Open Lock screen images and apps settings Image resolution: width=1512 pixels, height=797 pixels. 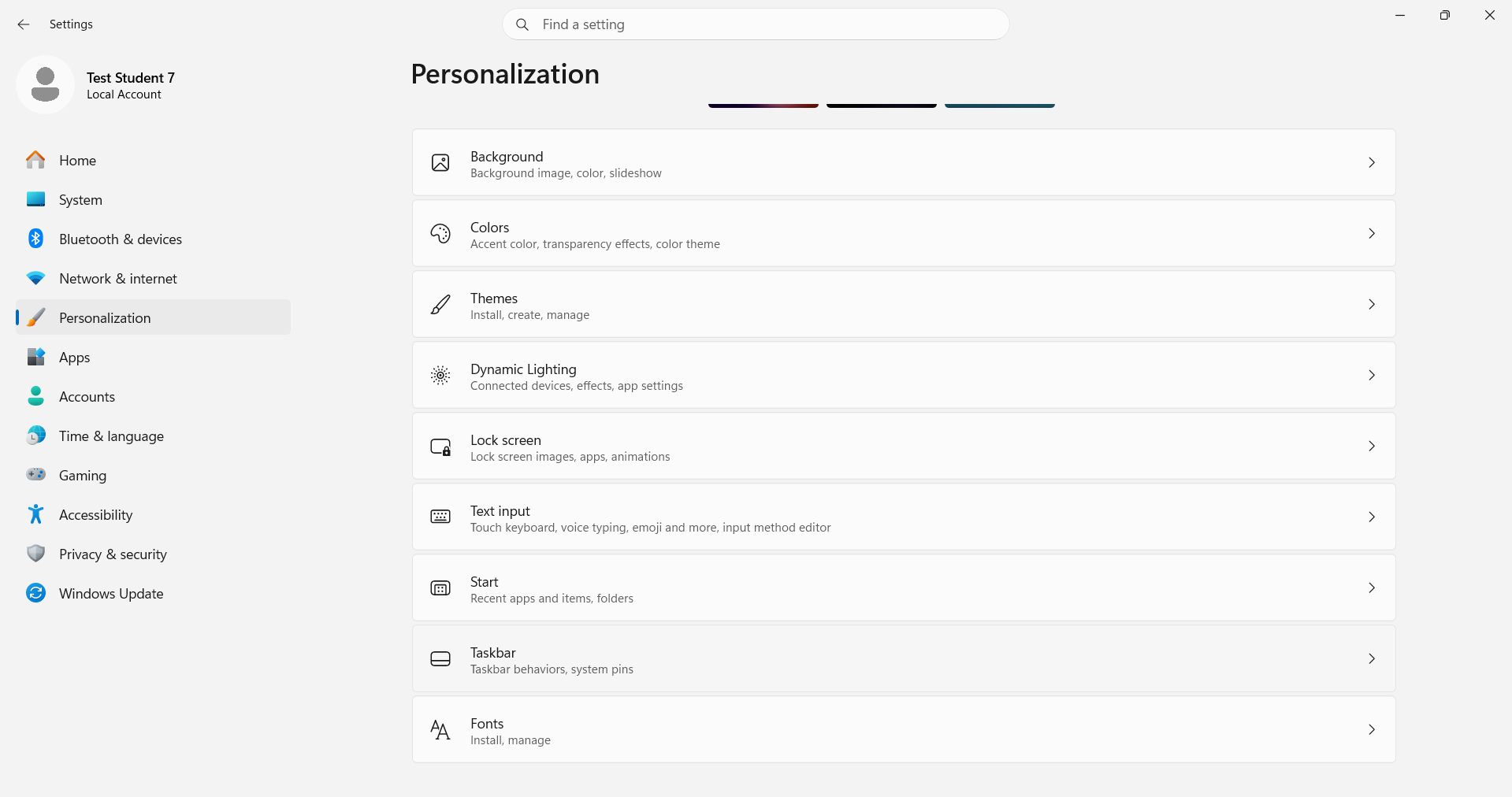coord(904,447)
